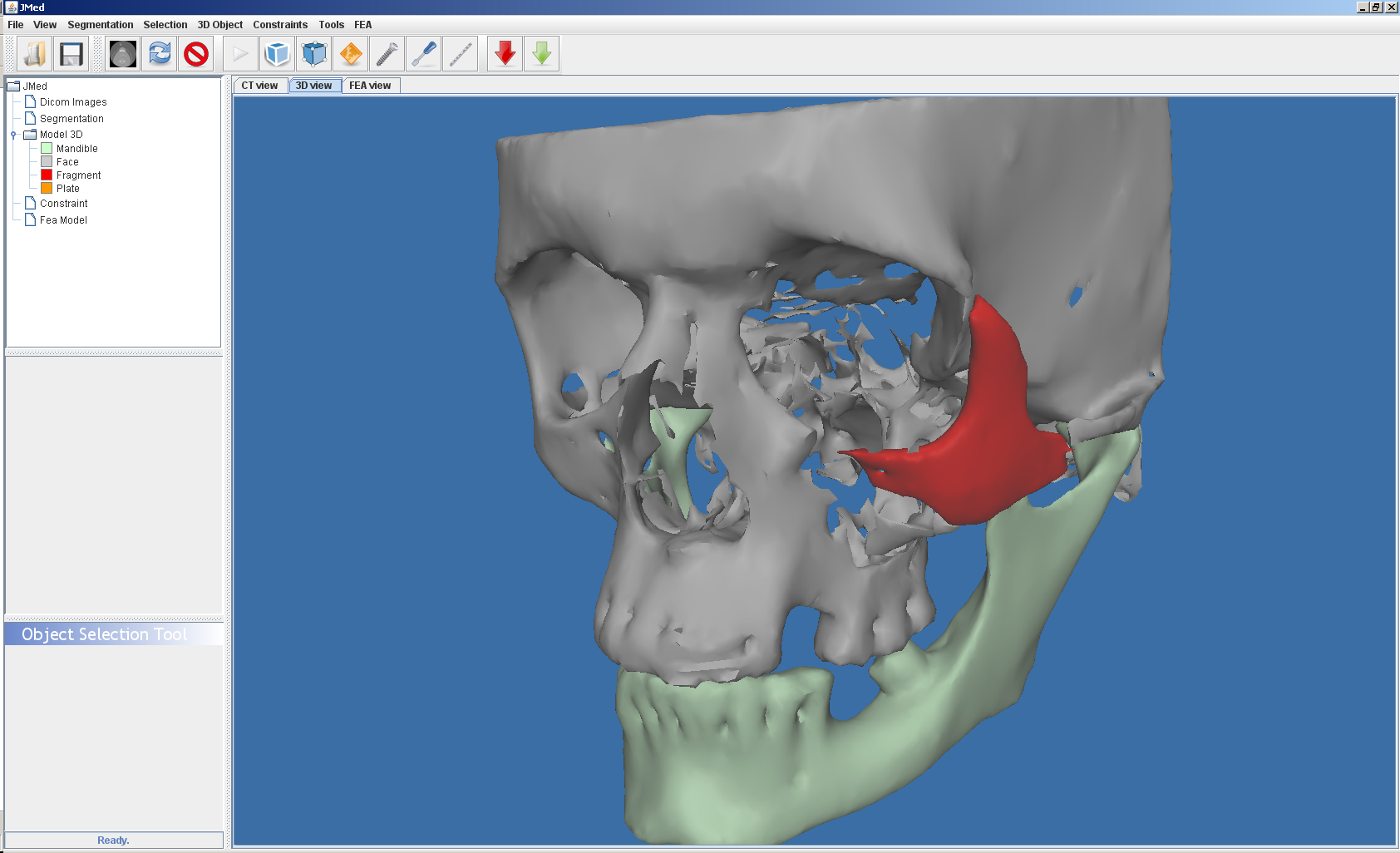This screenshot has height=853, width=1400.
Task: Open the FEA menu in menu bar
Action: pos(362,25)
